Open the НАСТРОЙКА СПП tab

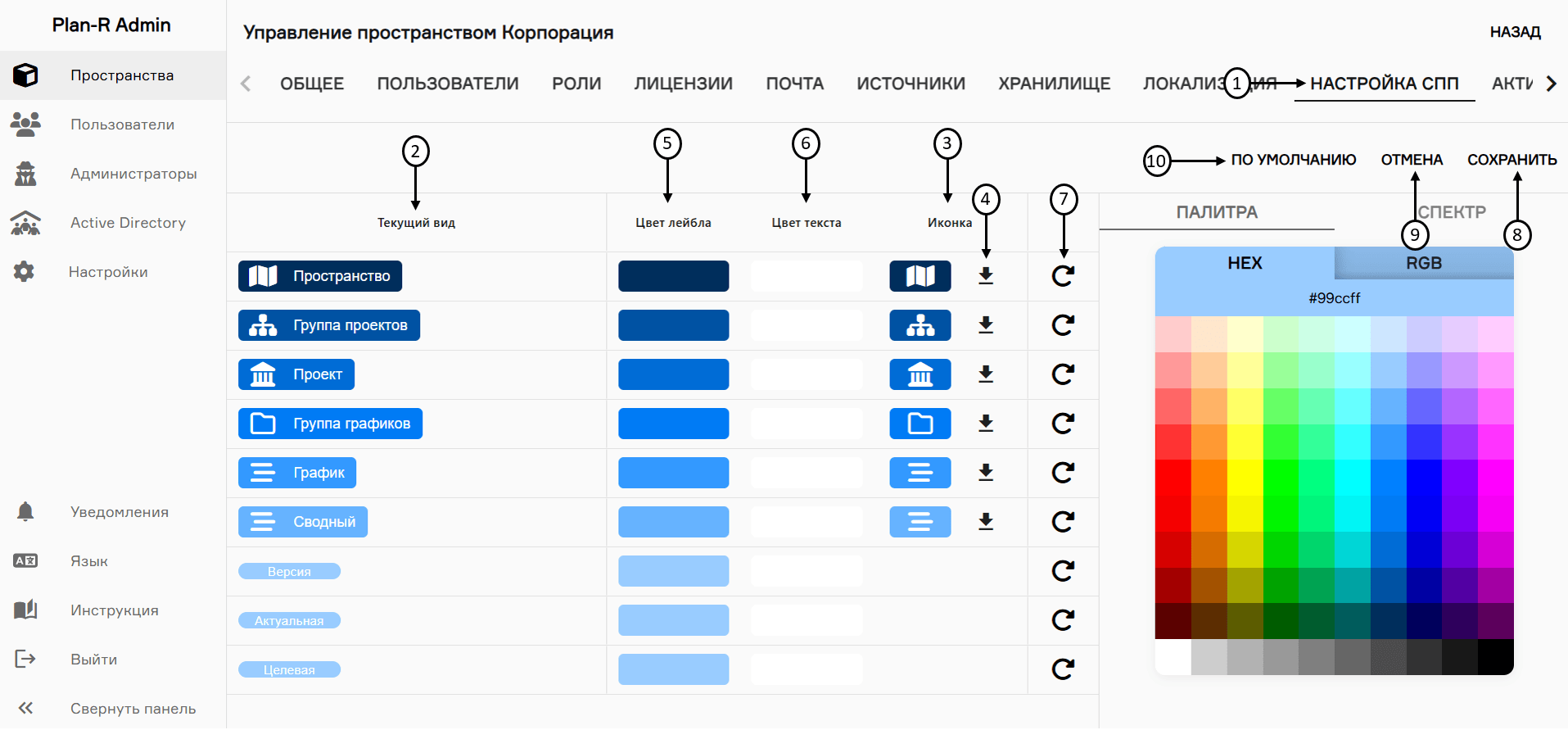click(1384, 83)
